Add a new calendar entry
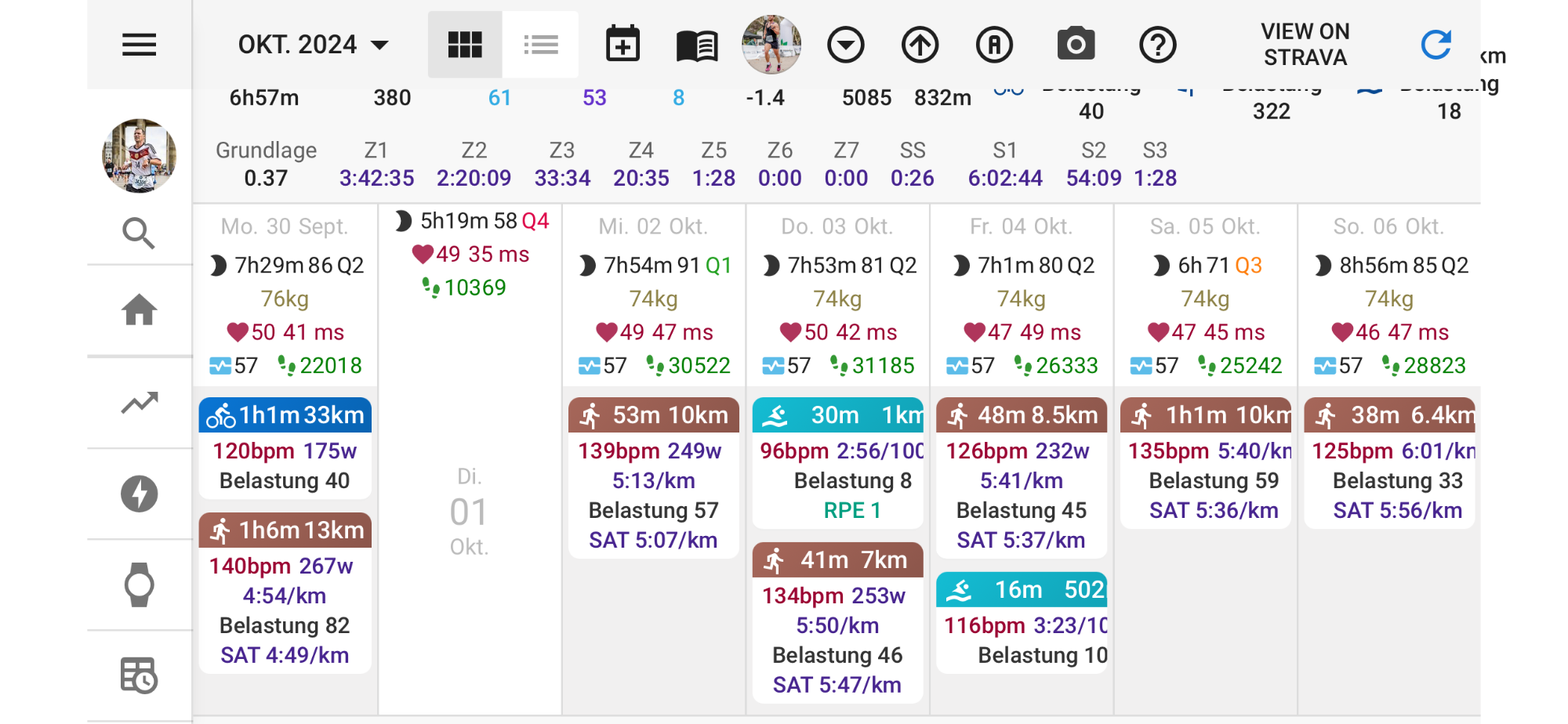The height and width of the screenshot is (724, 1568). (x=622, y=45)
